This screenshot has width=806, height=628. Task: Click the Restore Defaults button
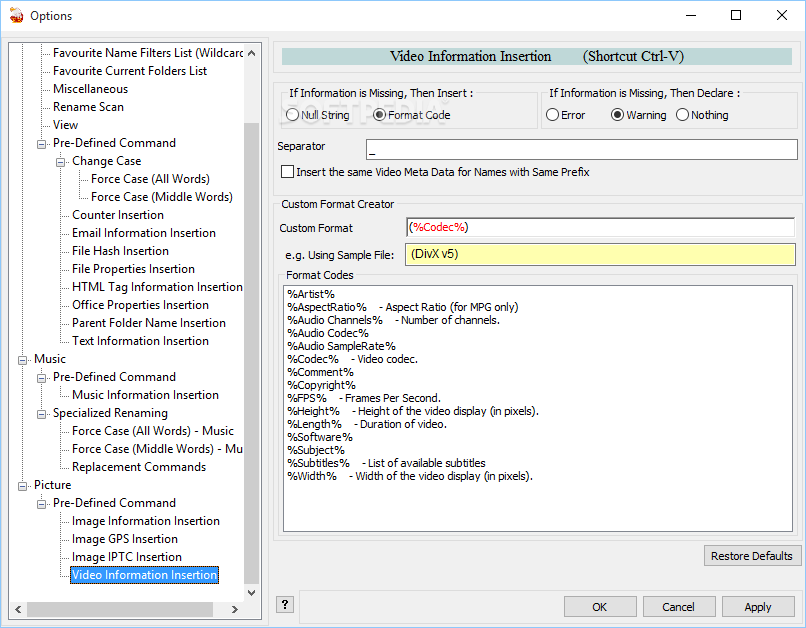(752, 556)
